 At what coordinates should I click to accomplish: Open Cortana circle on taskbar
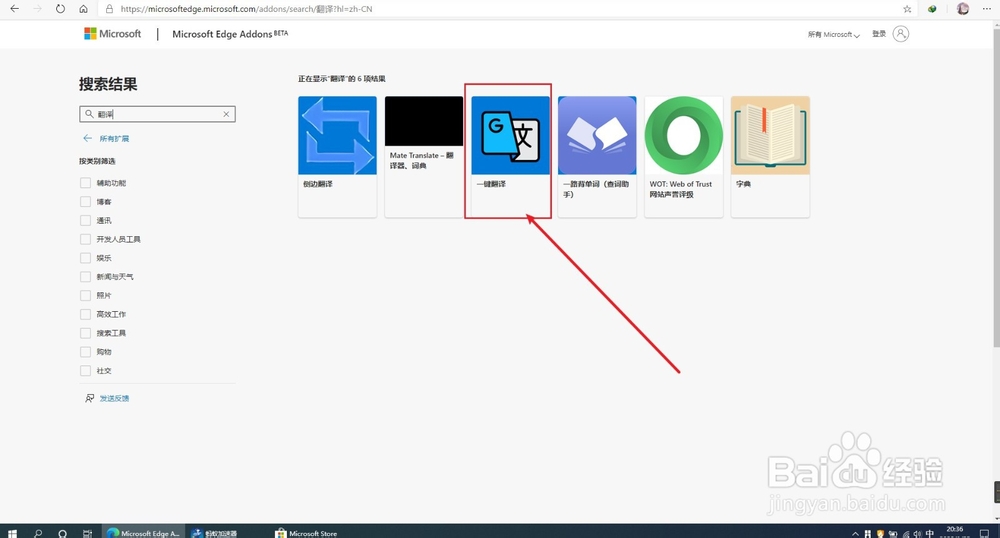click(x=62, y=533)
